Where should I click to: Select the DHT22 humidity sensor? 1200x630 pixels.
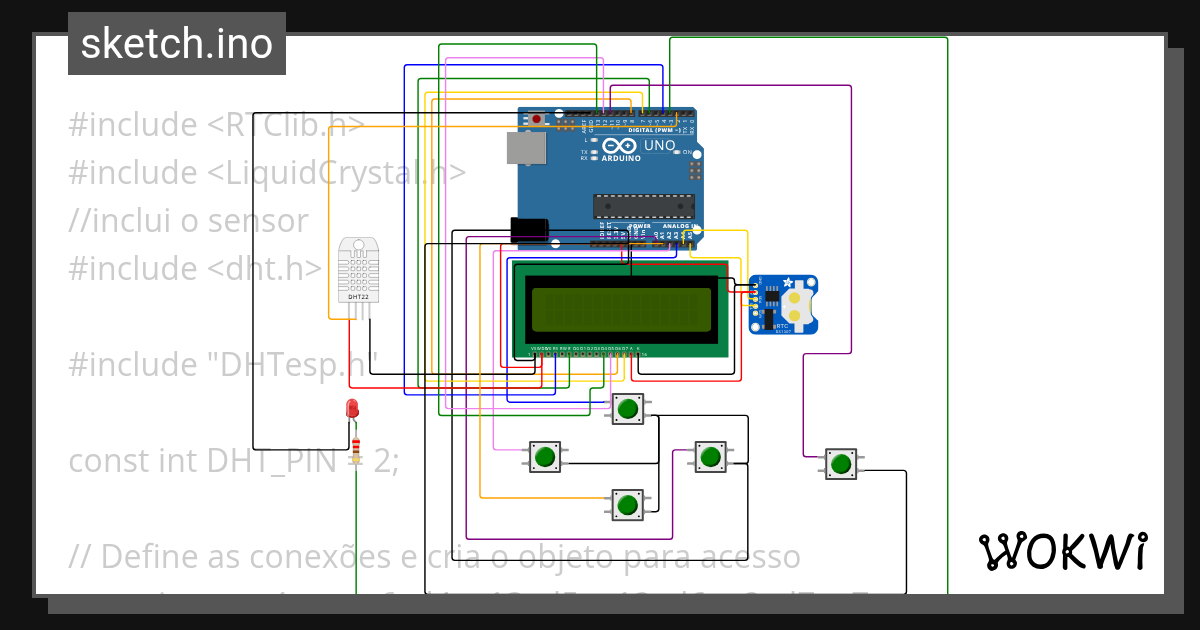click(x=358, y=275)
